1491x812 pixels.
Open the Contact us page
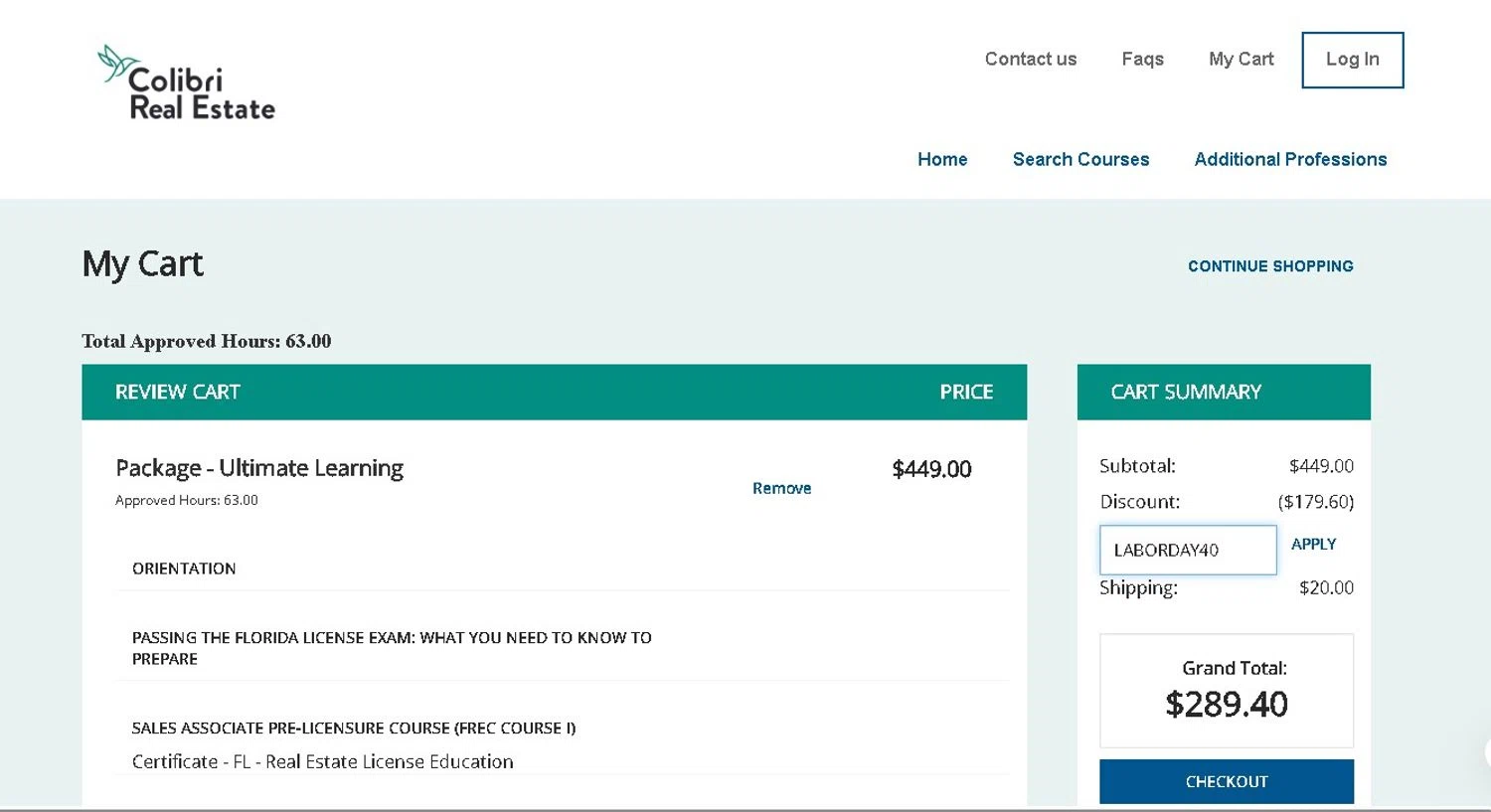[x=1030, y=60]
